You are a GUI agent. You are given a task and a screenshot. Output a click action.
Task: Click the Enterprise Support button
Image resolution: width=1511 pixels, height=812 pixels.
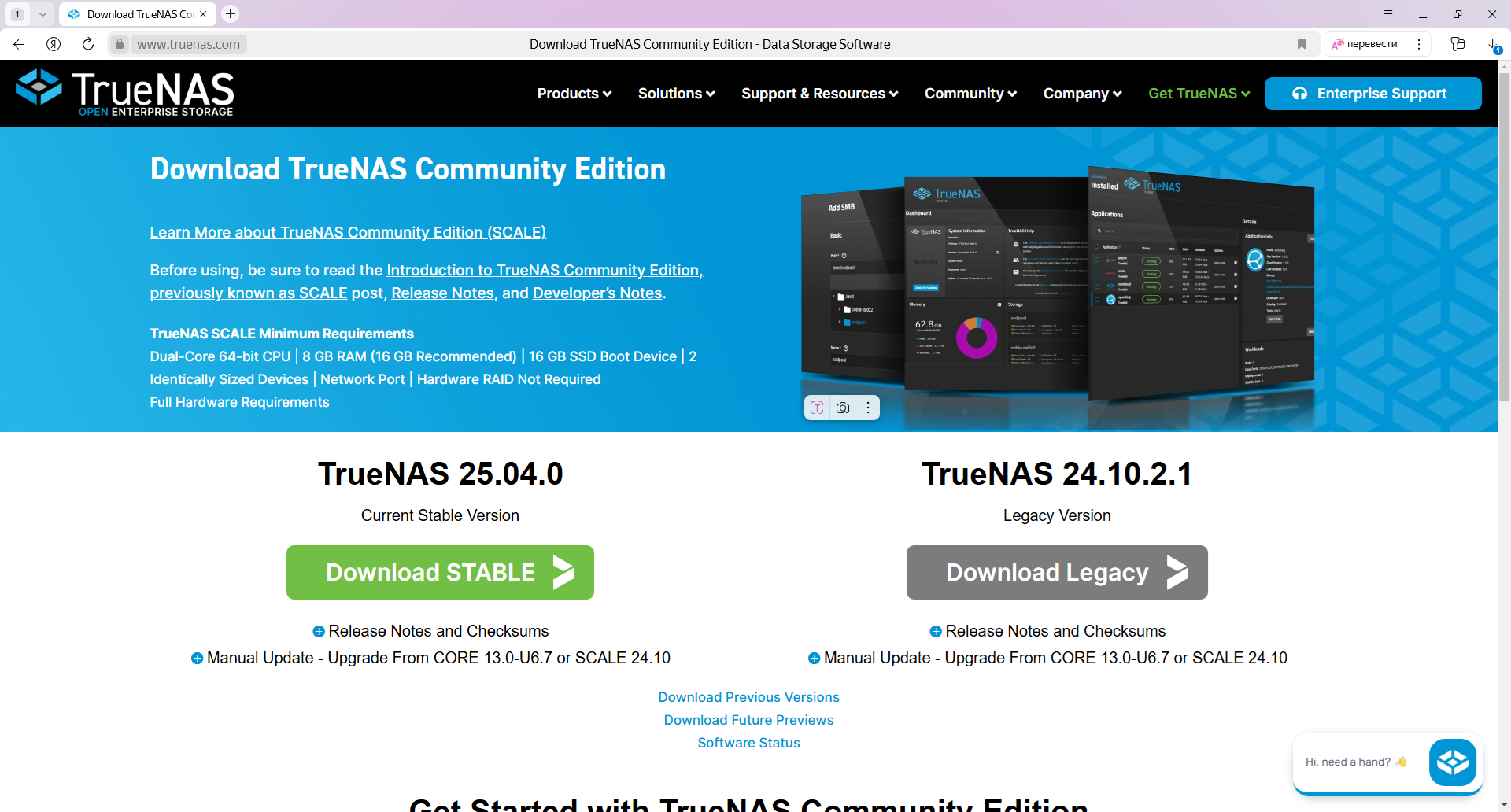pyautogui.click(x=1373, y=94)
